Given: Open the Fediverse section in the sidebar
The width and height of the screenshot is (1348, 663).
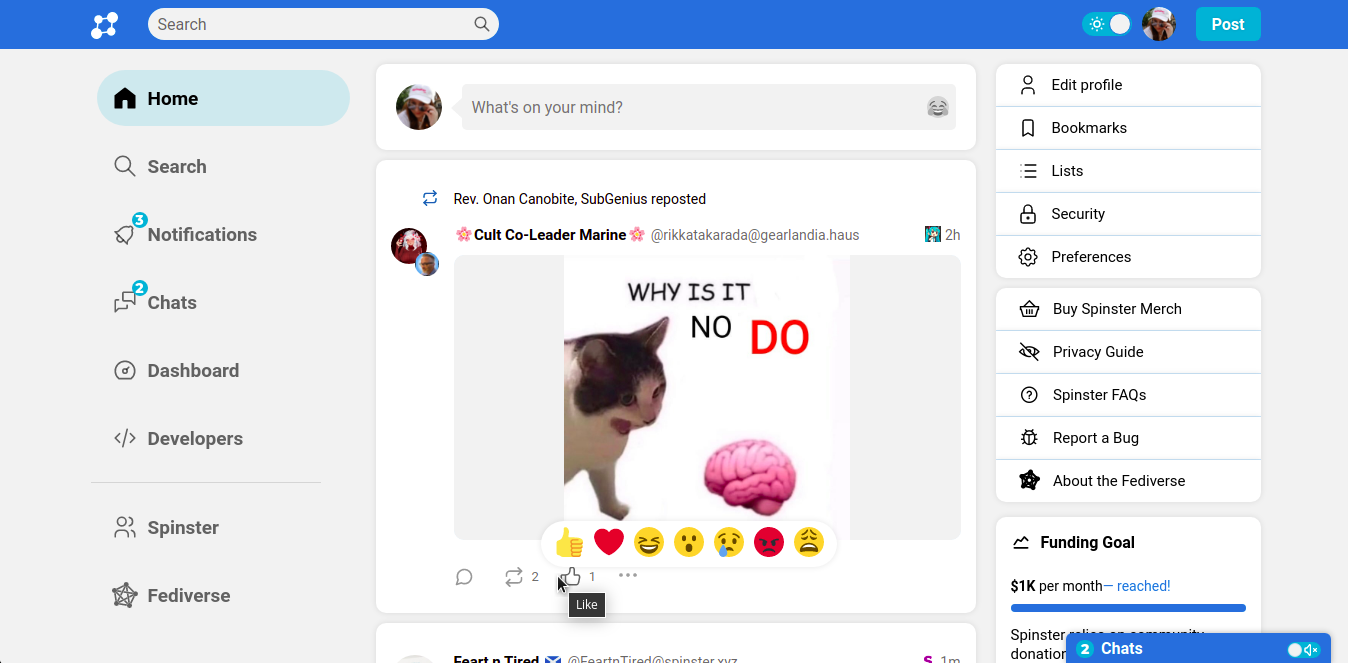Looking at the screenshot, I should (187, 595).
